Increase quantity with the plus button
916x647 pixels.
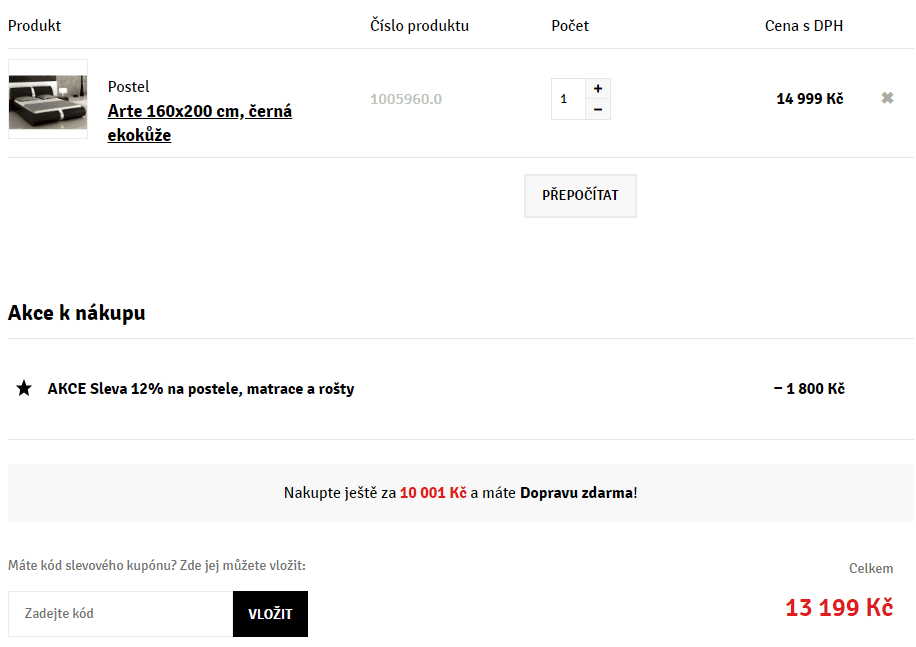(x=598, y=89)
